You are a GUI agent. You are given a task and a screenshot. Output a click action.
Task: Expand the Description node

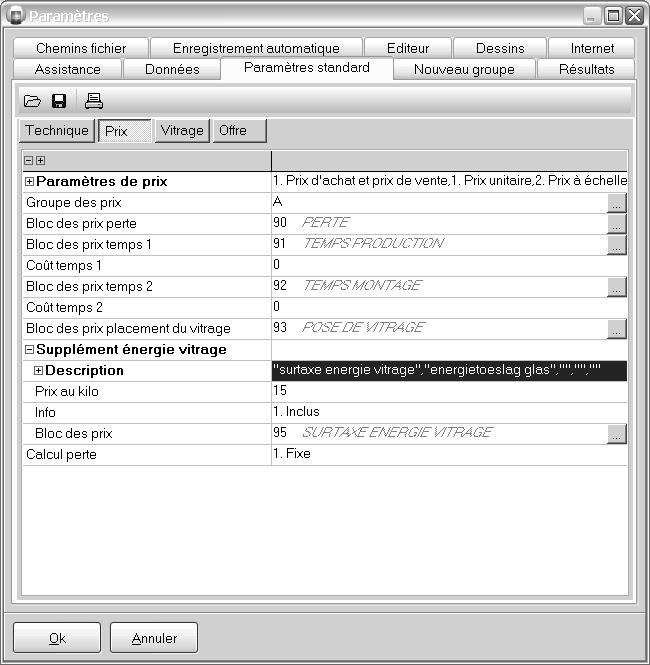[x=38, y=371]
